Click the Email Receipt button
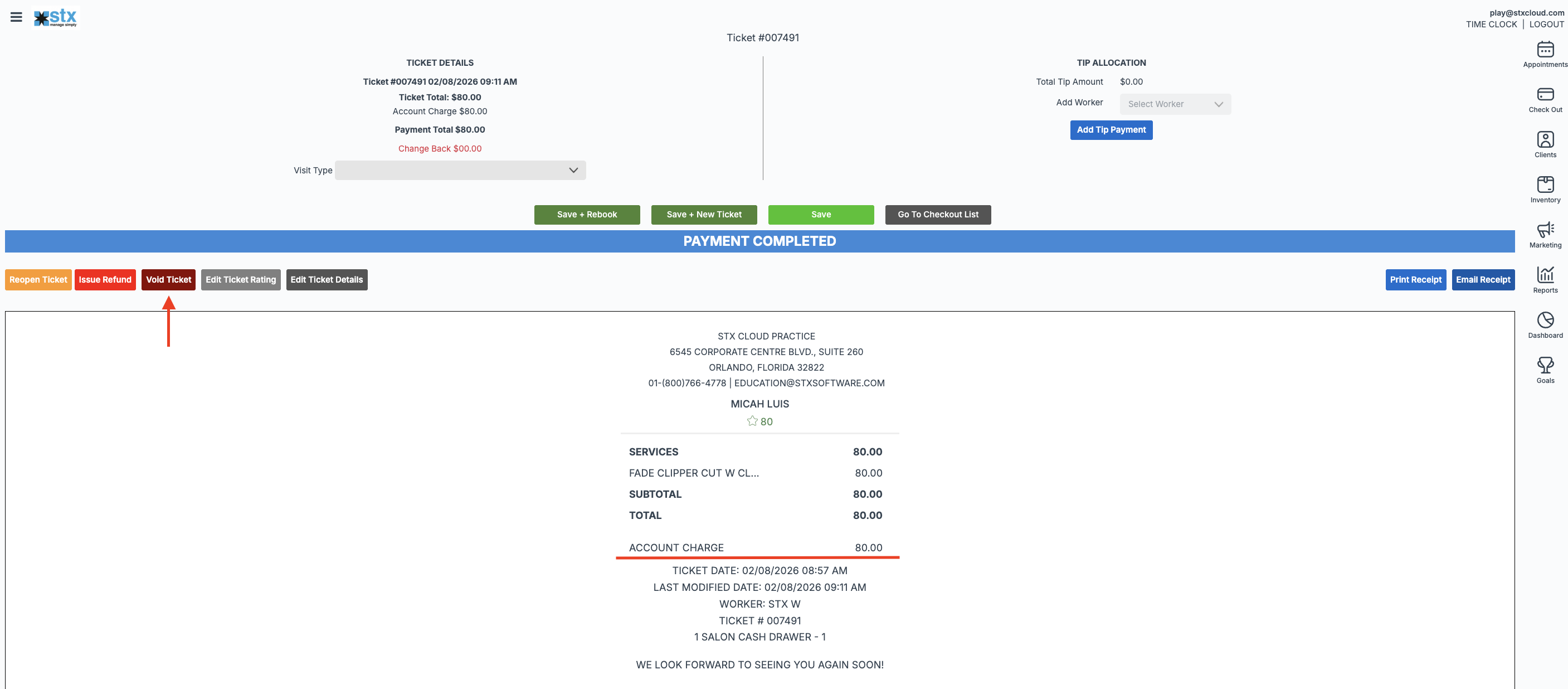Screen dimensions: 1568x689 [x=1482, y=280]
